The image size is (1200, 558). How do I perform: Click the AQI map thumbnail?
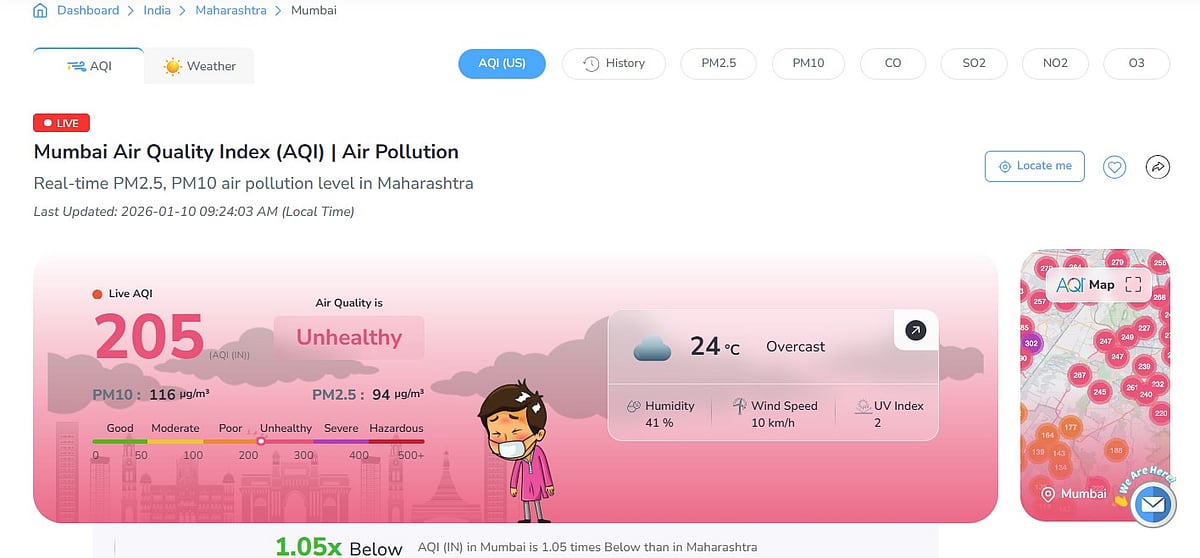click(x=1095, y=400)
